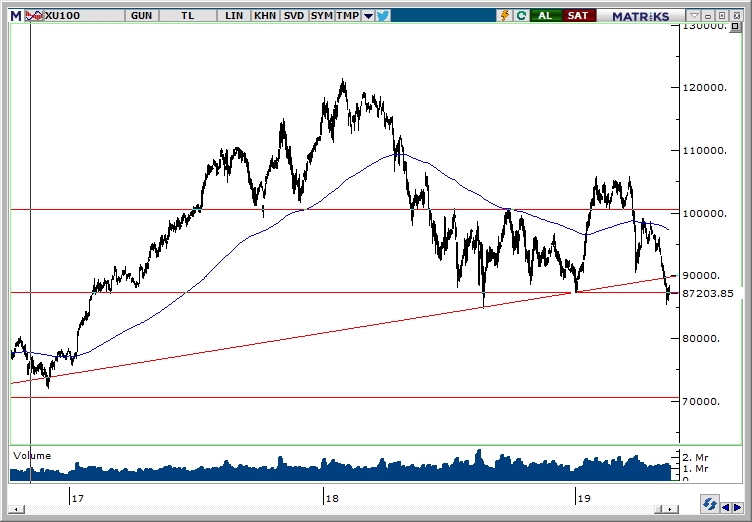Click the 87203.85 current price label
This screenshot has width=752, height=522.
708,293
